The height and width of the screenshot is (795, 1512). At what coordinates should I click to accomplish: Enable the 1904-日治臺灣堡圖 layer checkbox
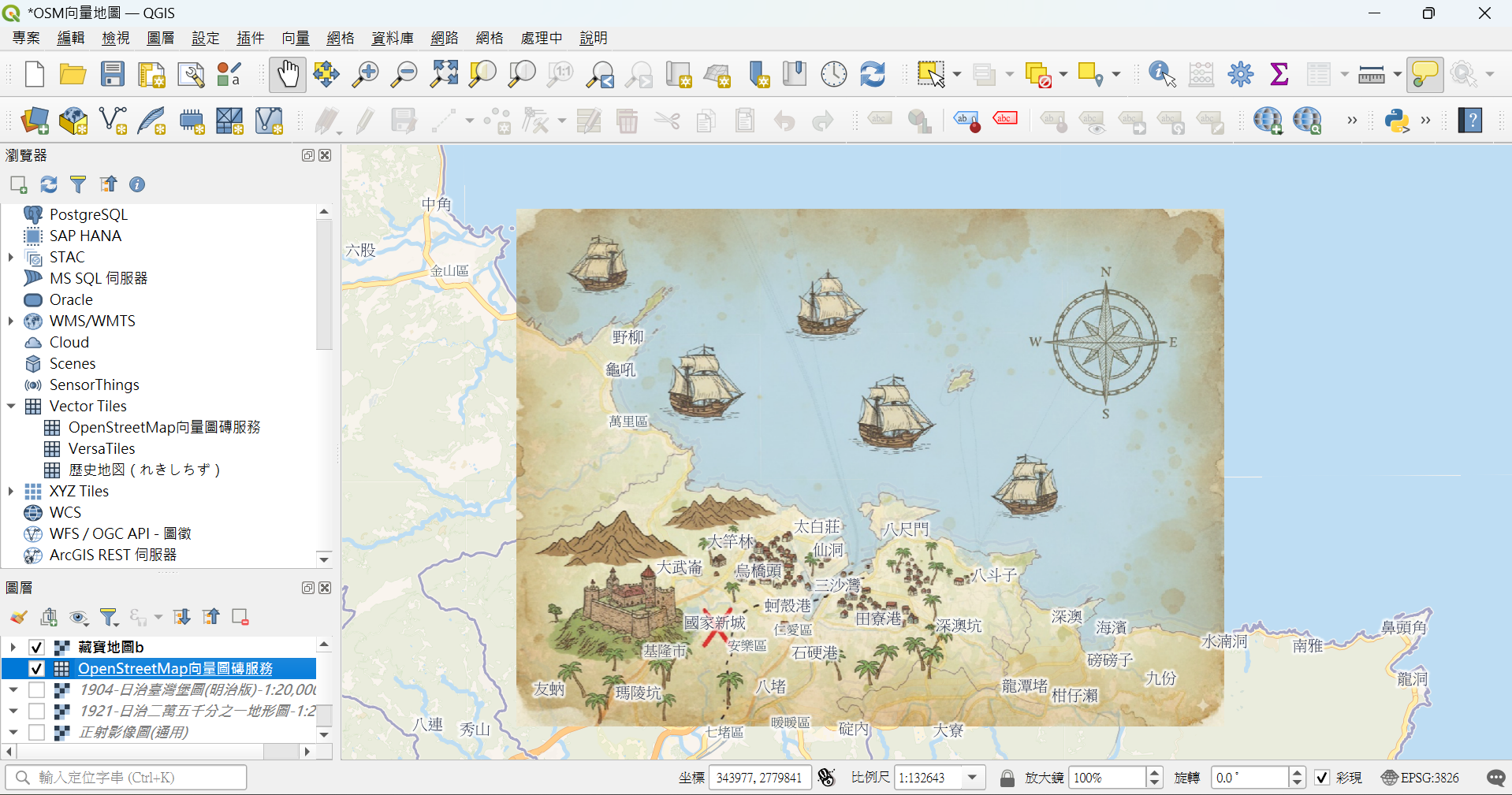point(36,690)
